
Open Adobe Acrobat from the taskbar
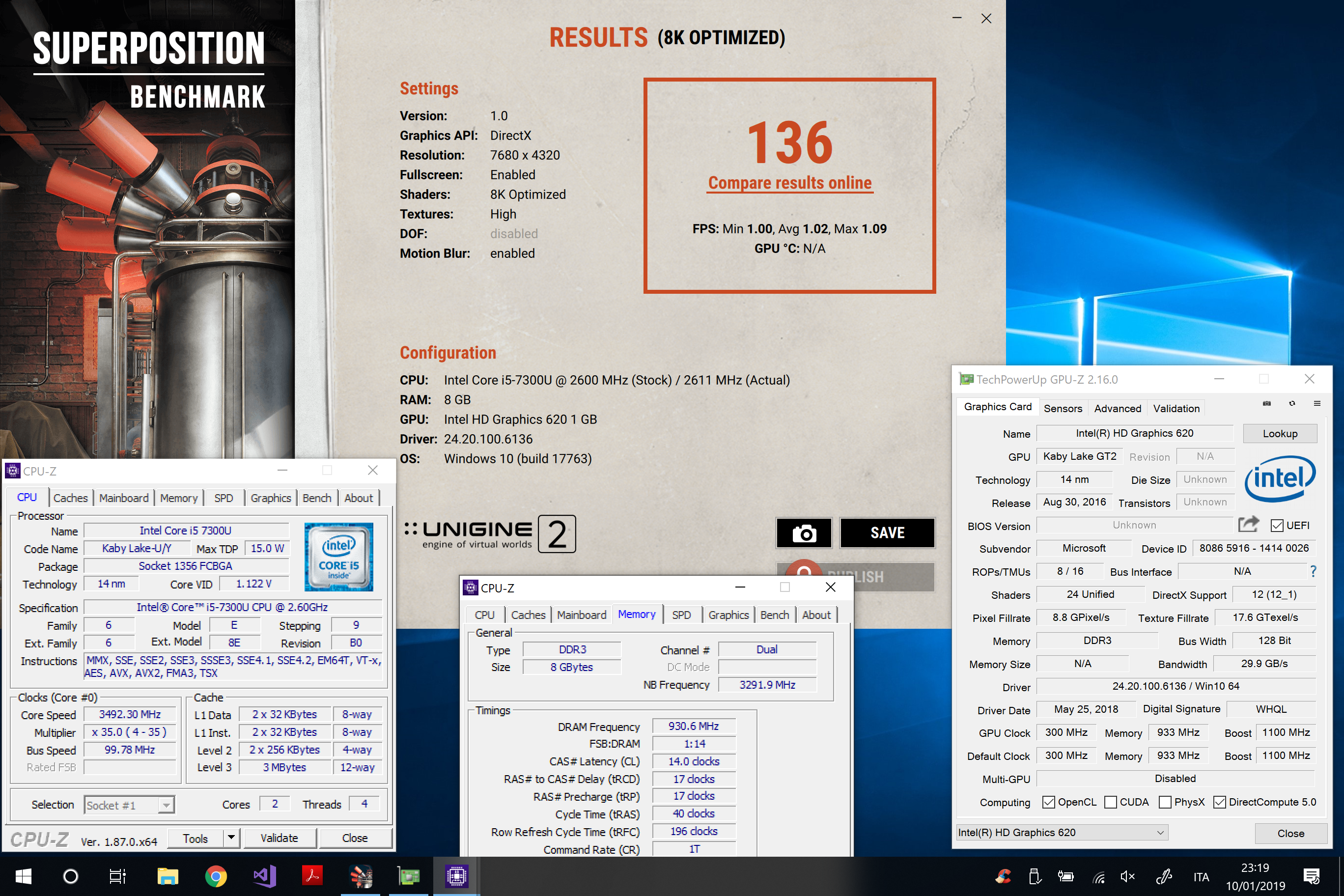click(x=312, y=876)
